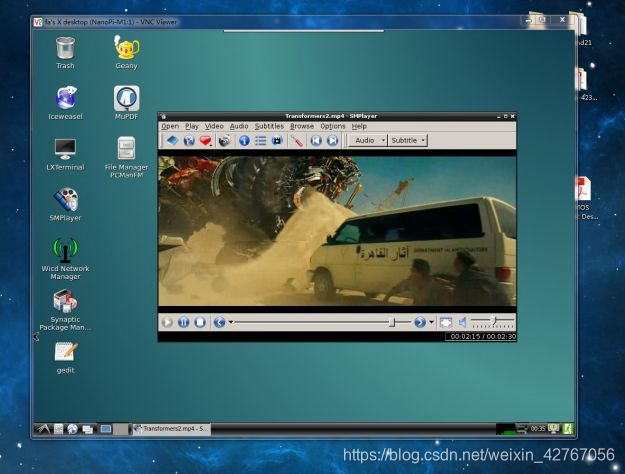The width and height of the screenshot is (625, 474).
Task: Click the Open URL globe toolbar icon
Action: pyautogui.click(x=189, y=140)
